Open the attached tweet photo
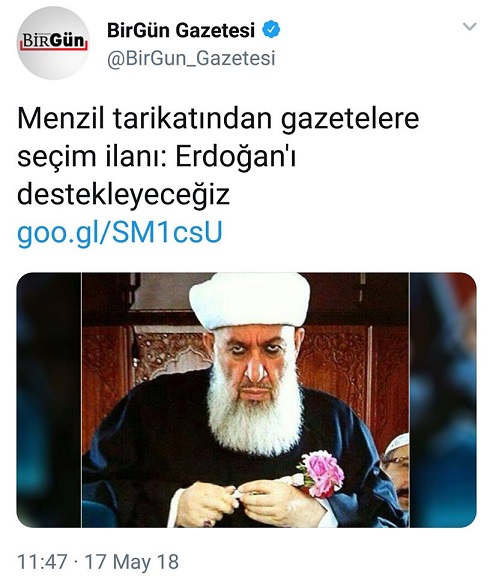 click(246, 400)
